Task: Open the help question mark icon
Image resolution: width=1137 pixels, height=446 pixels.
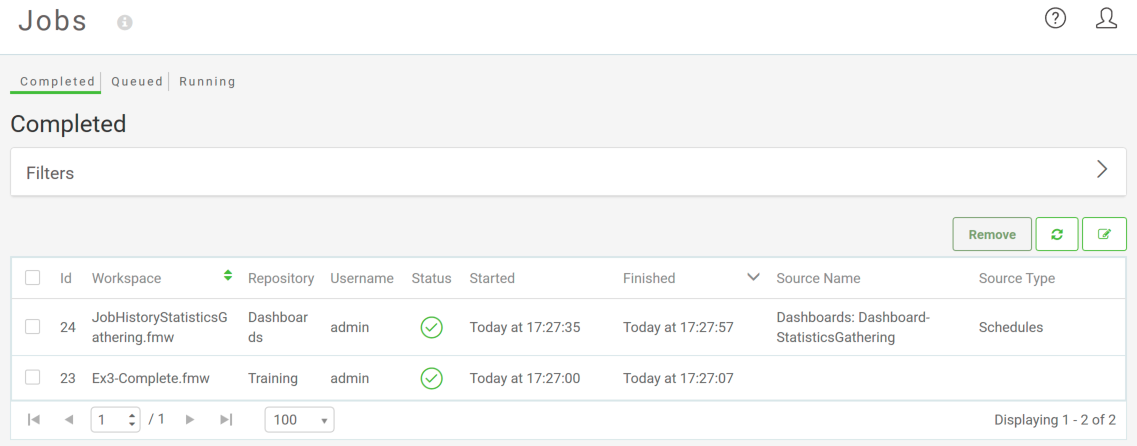Action: click(1055, 18)
